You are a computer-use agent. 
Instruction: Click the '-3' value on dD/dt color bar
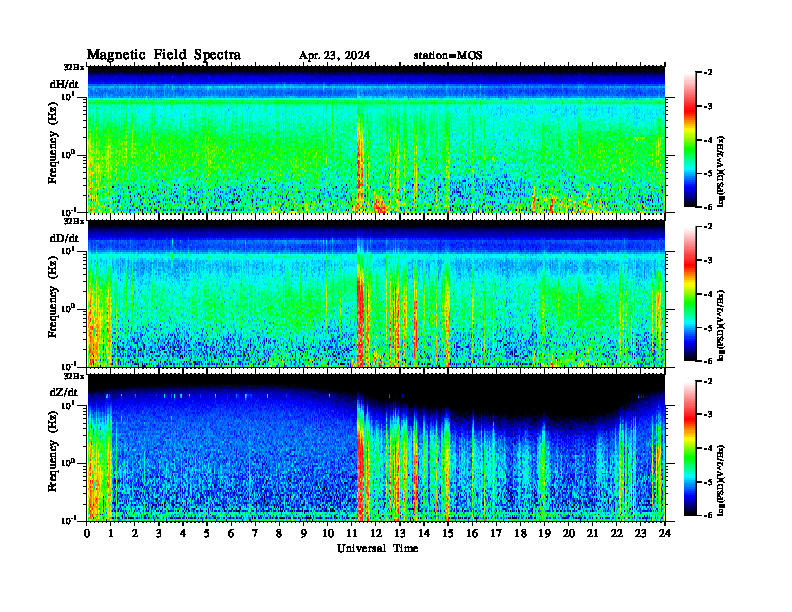[708, 260]
